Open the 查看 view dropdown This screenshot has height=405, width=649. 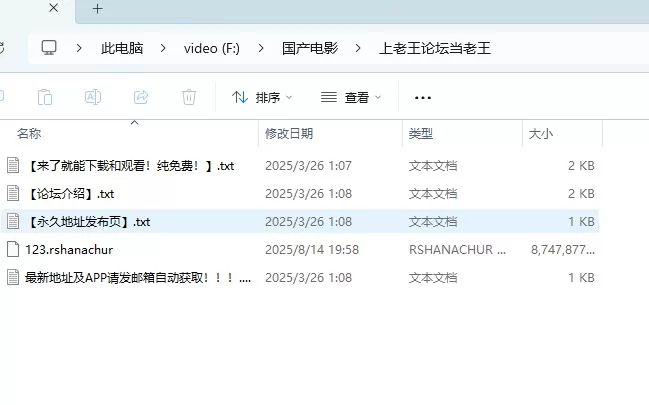pos(351,98)
